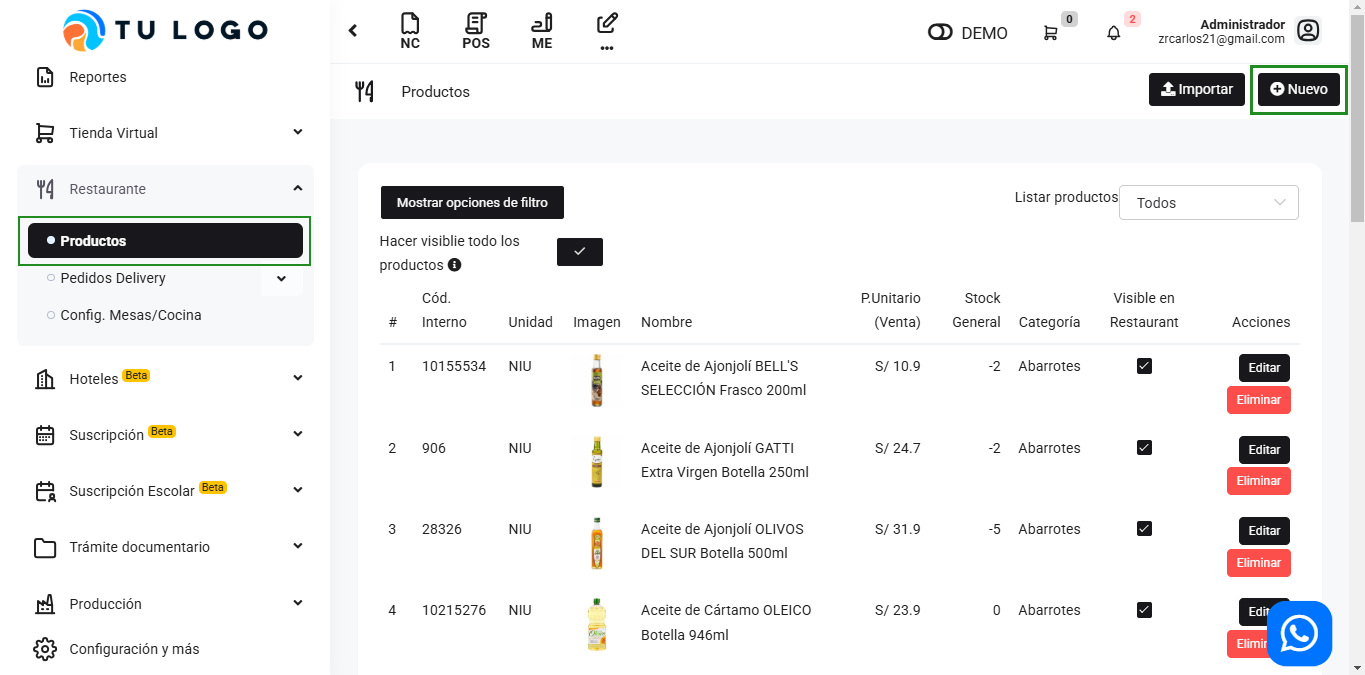1365x675 pixels.
Task: Open the Listar productos dropdown
Action: pos(1208,203)
